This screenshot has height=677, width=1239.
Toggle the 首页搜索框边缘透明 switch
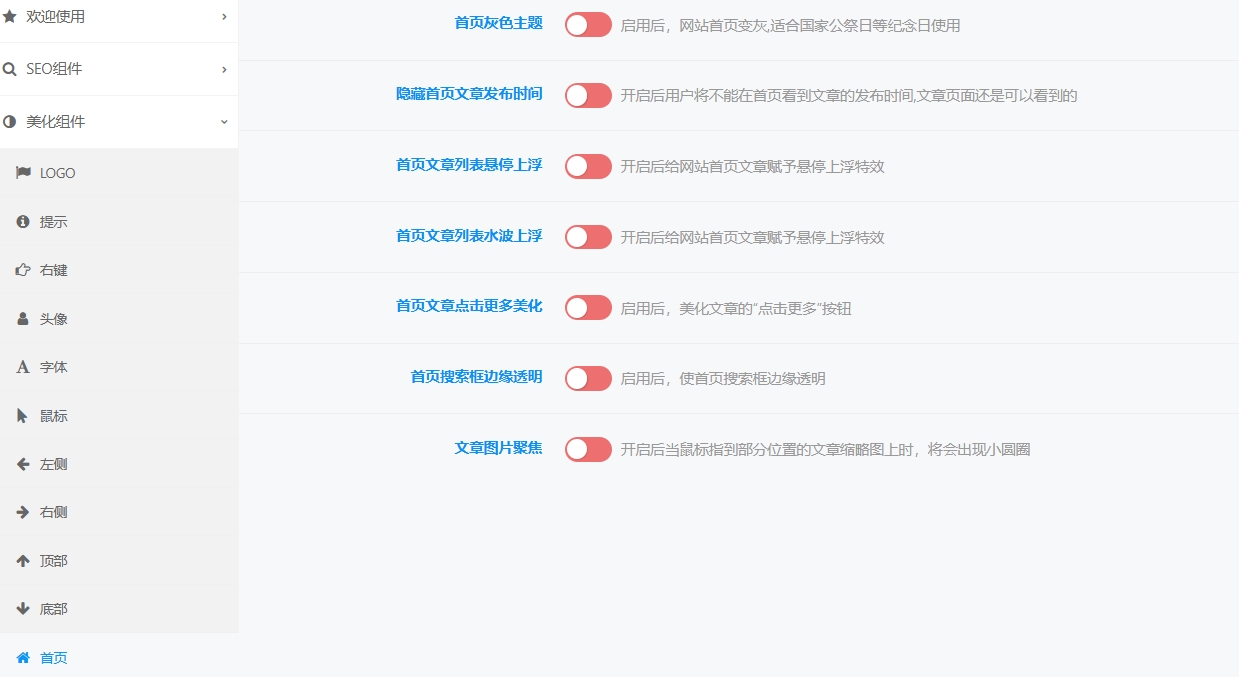[588, 378]
